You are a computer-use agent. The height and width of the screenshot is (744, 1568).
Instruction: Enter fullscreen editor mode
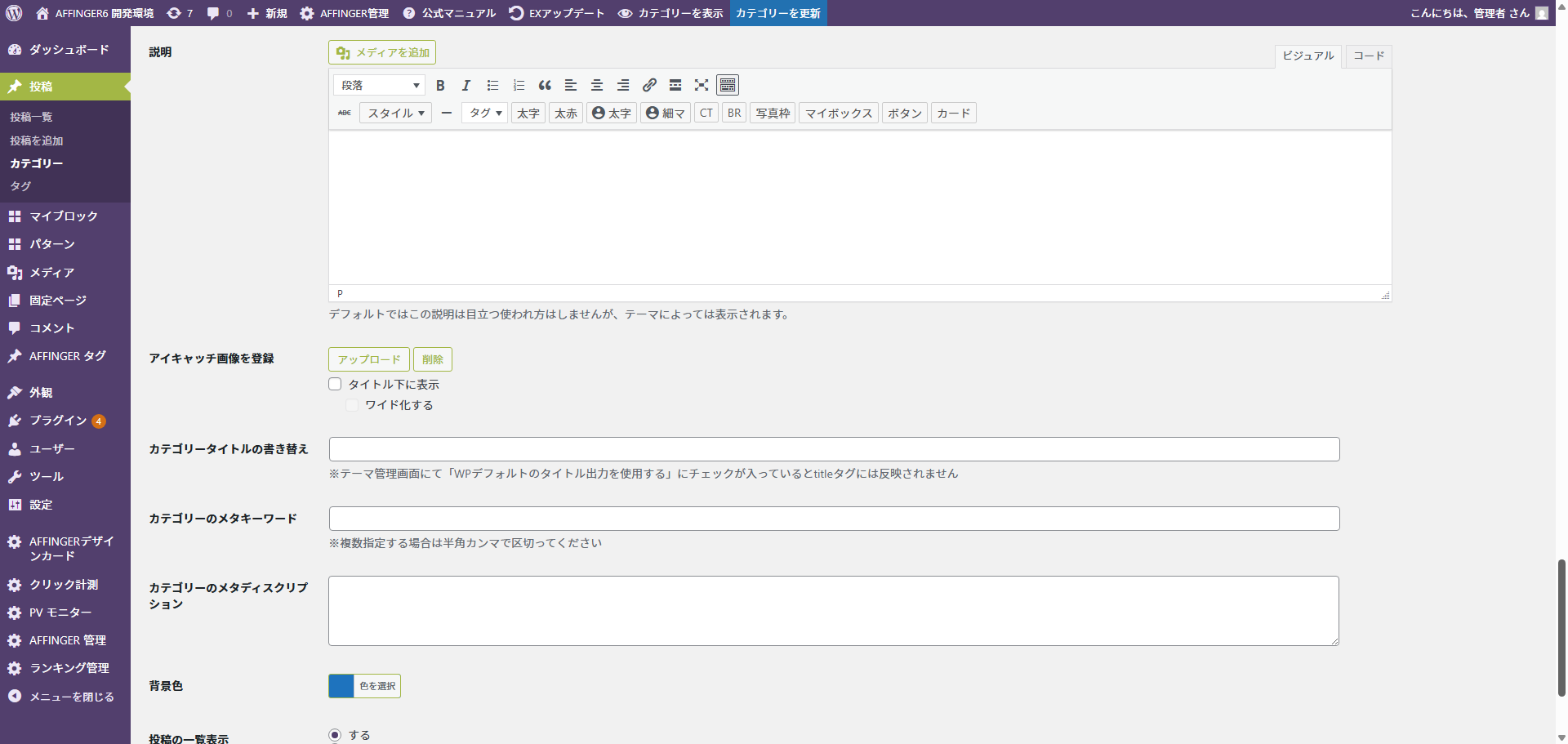702,85
